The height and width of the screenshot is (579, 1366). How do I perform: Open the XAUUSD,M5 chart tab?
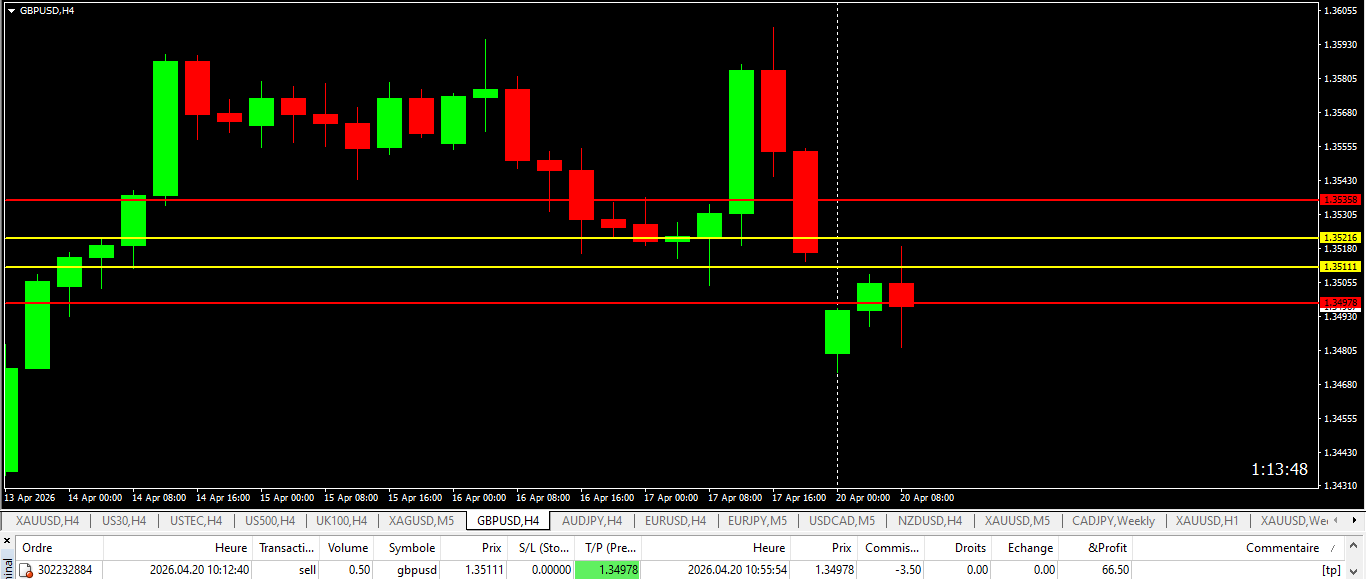tap(1017, 521)
